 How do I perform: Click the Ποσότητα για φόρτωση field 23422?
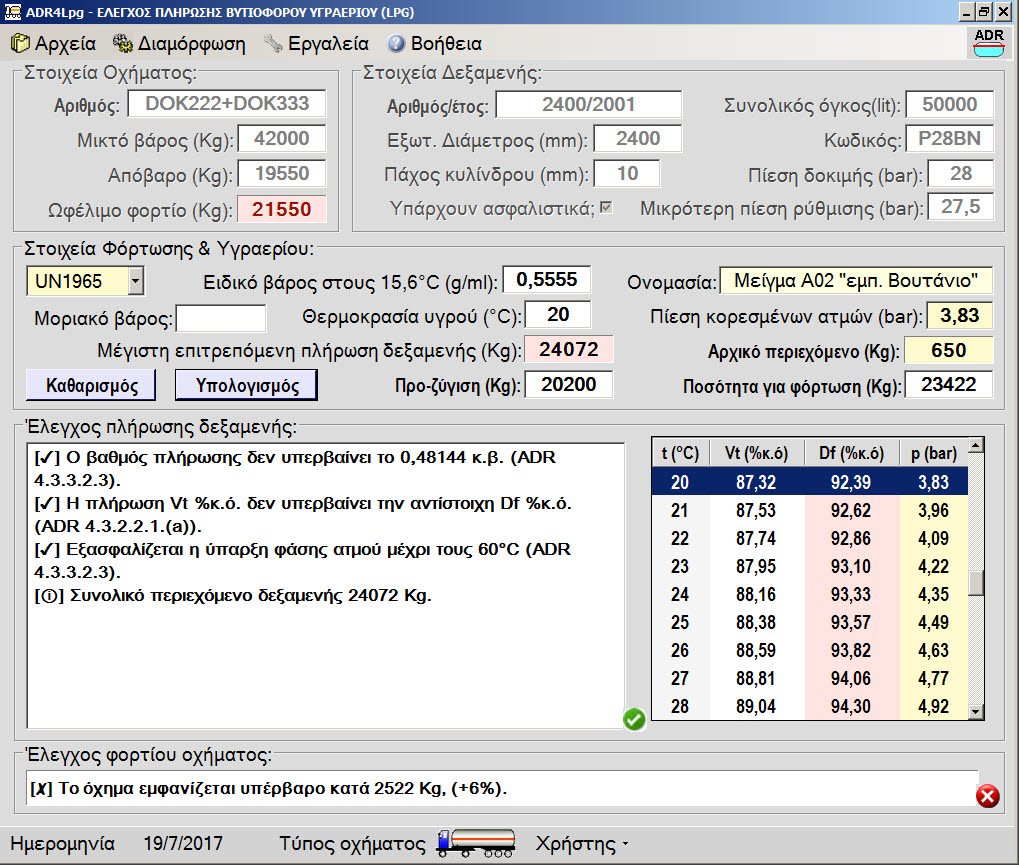[x=949, y=385]
